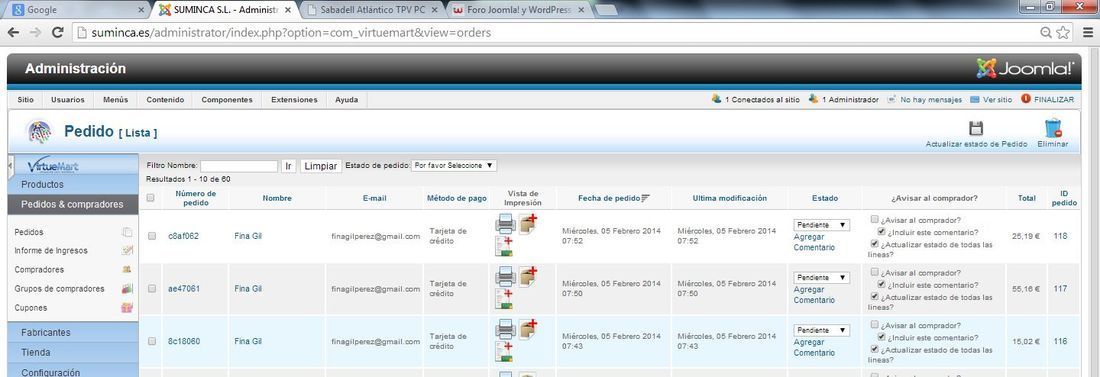The image size is (1100, 377).
Task: Open the Estado de pedido filter dropdown
Action: pos(455,166)
